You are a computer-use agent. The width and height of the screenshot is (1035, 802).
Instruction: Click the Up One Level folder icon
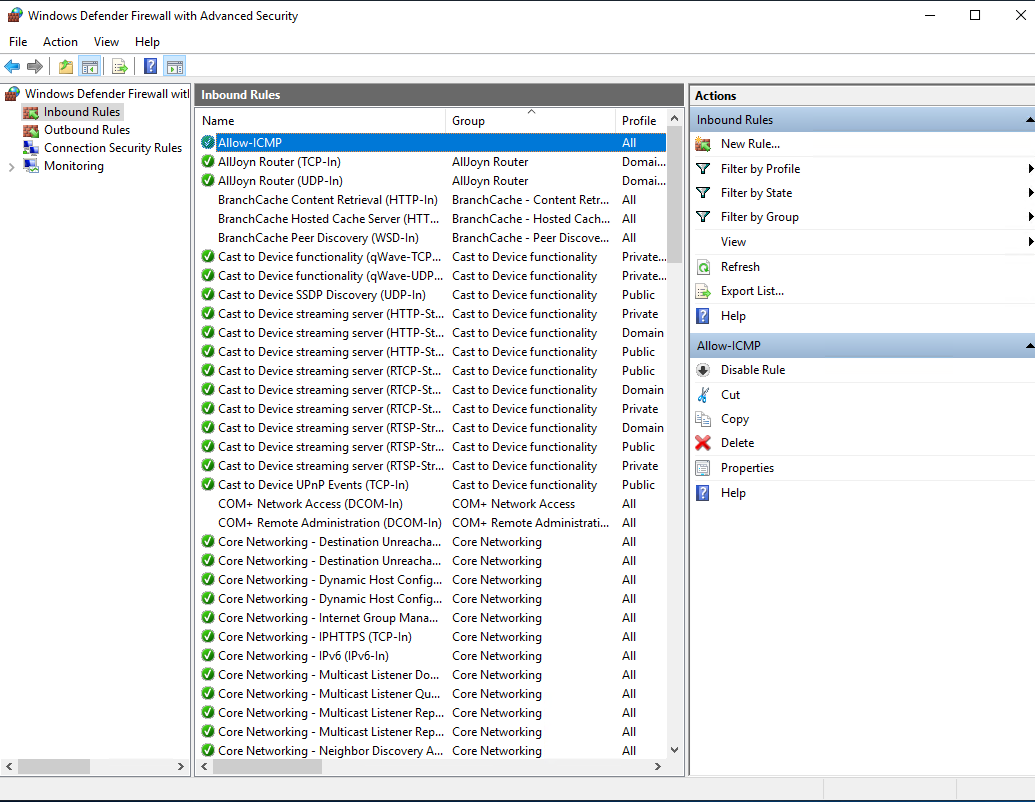coord(66,67)
